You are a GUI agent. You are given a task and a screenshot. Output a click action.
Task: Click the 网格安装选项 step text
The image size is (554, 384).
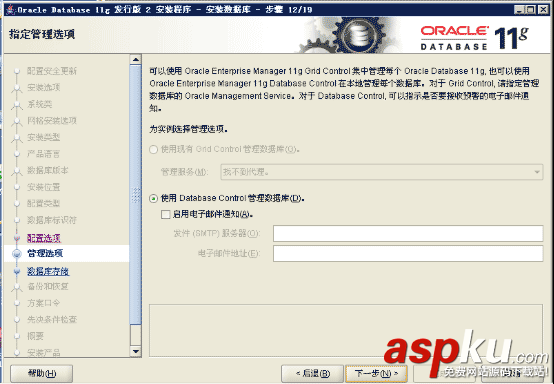[52, 121]
